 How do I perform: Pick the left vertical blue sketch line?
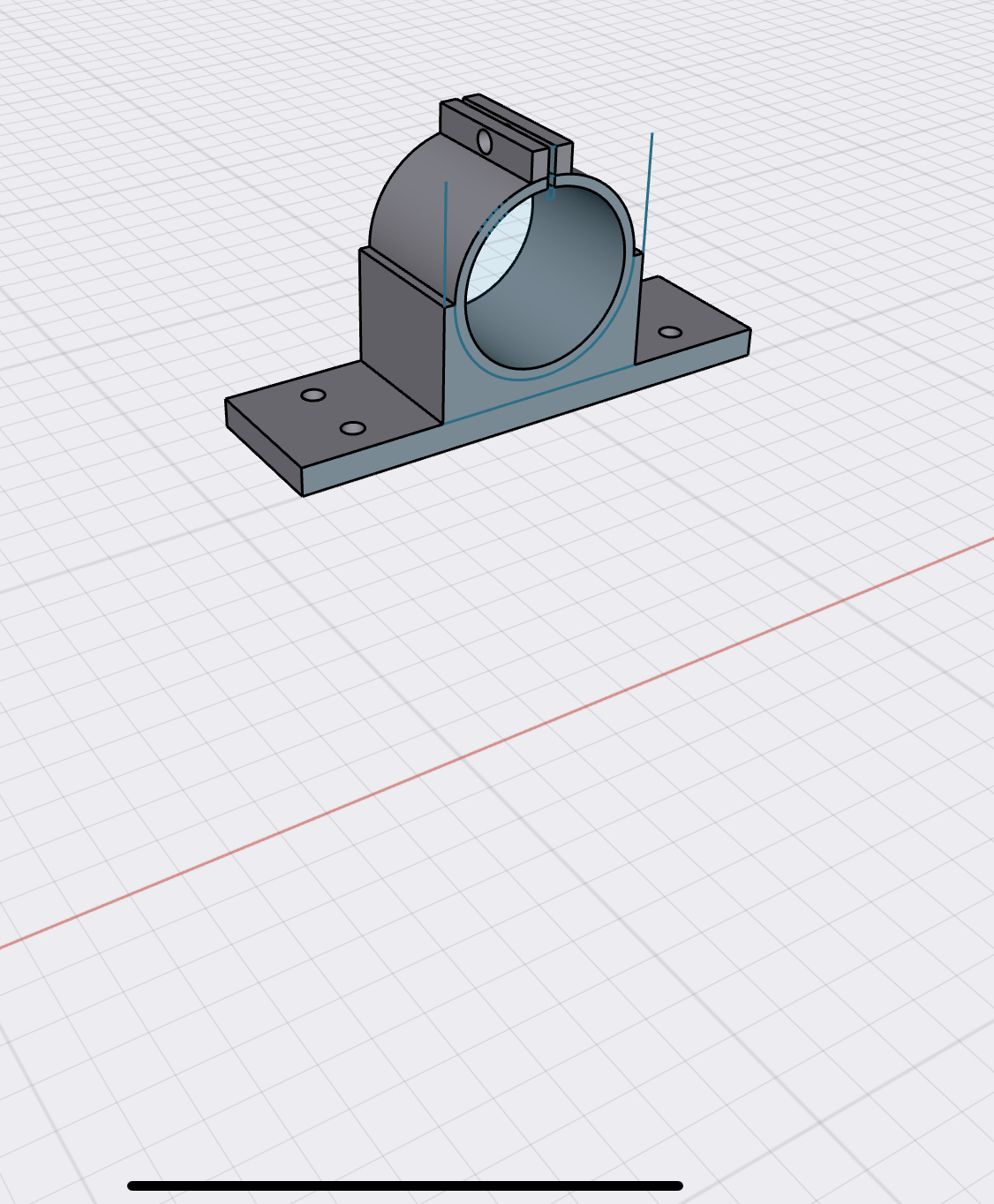coord(446,245)
